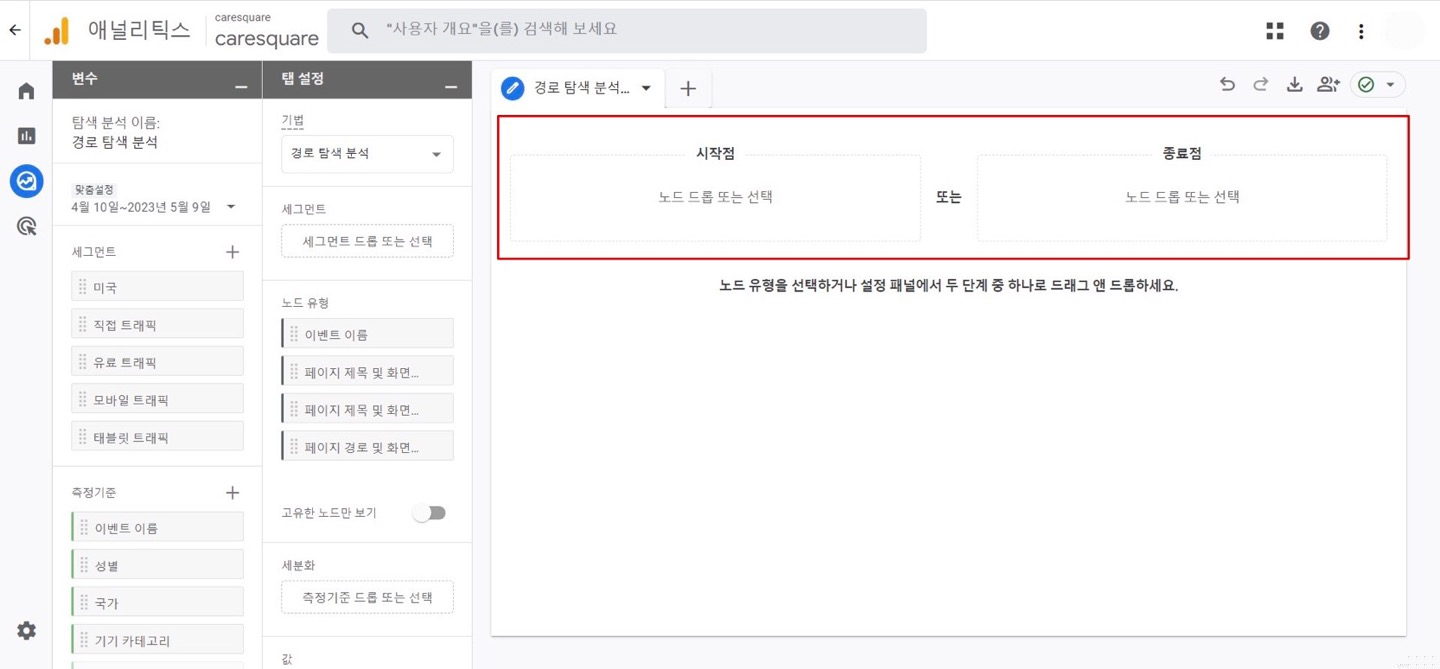Open caresquare property selector
The height and width of the screenshot is (669, 1440).
(267, 31)
